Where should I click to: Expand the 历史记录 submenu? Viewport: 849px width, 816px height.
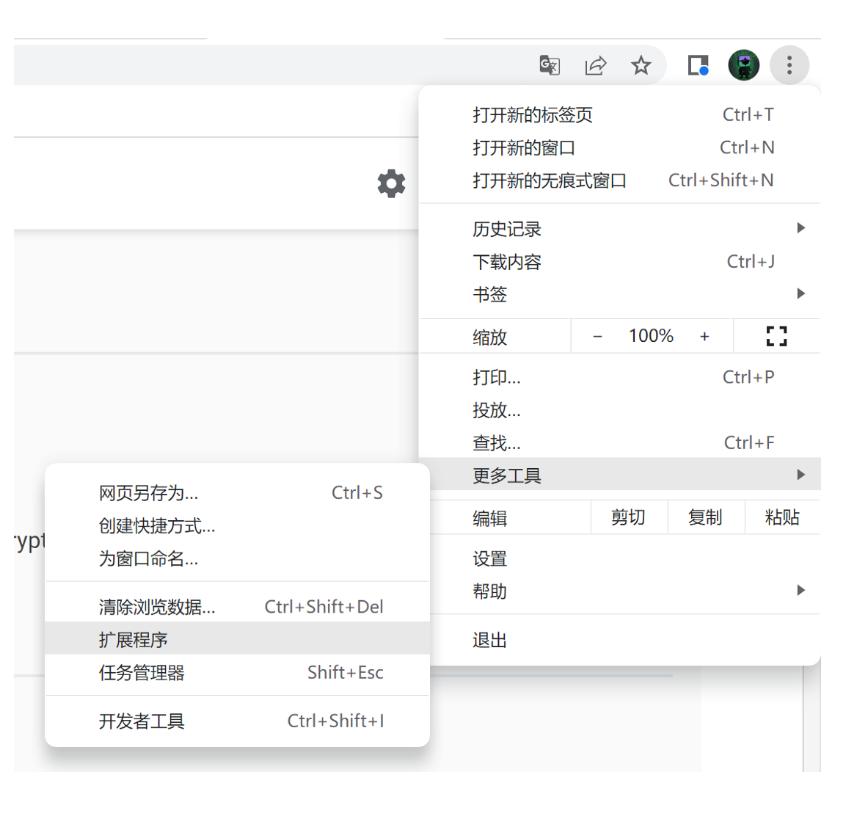point(620,229)
